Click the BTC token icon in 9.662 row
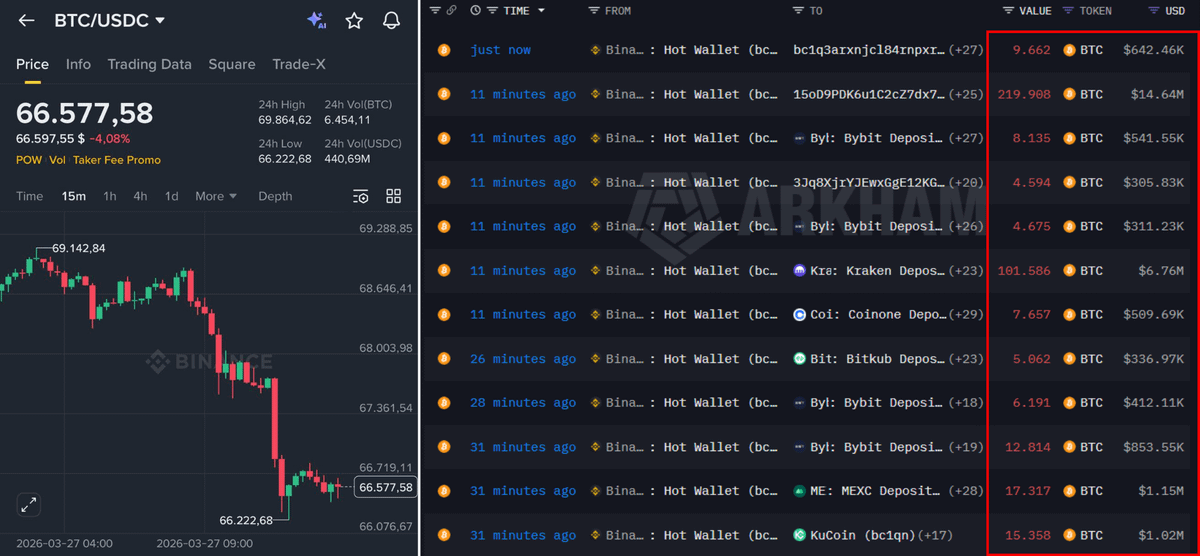 pos(1069,50)
